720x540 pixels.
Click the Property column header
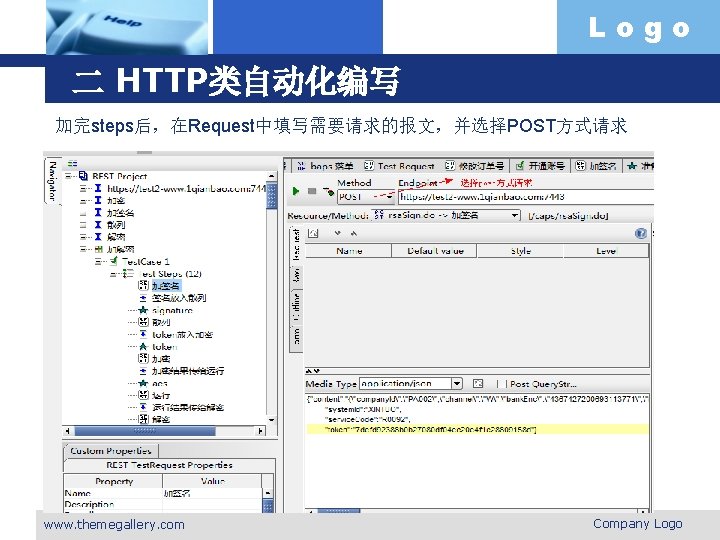pyautogui.click(x=113, y=481)
